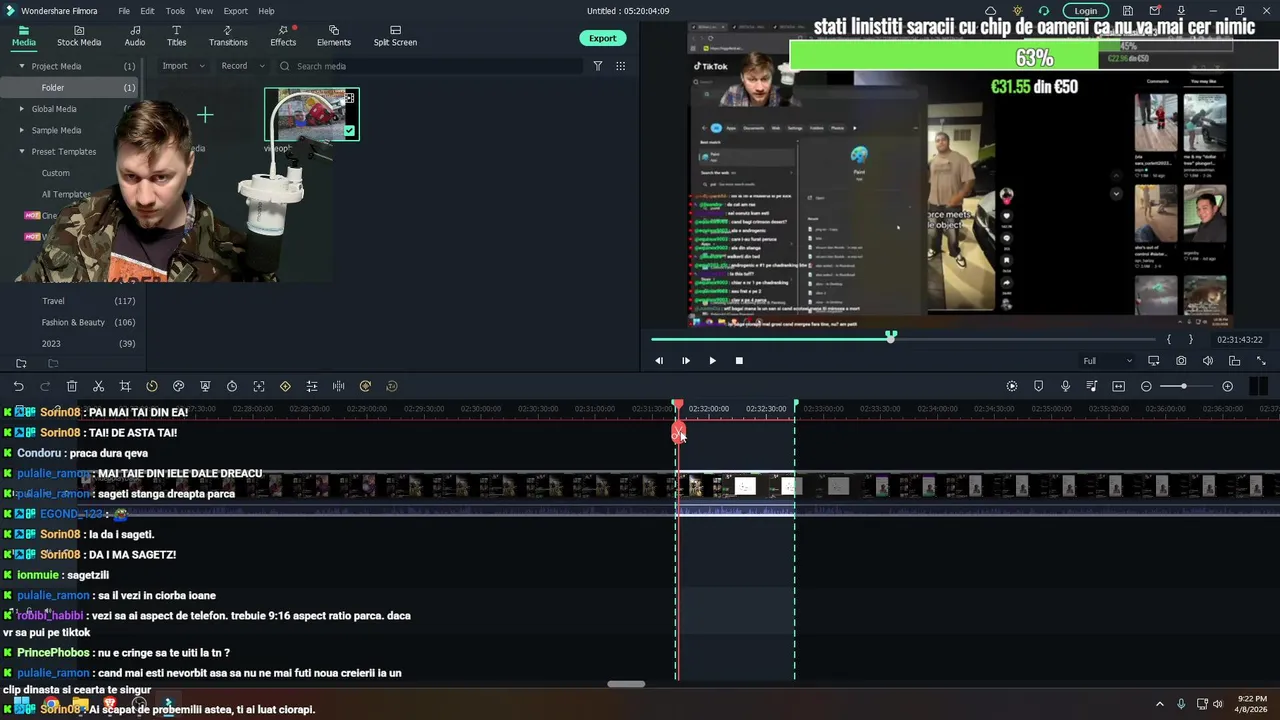The height and width of the screenshot is (720, 1280).
Task: Click the Undo arrow in timeline toolbar
Action: [19, 386]
